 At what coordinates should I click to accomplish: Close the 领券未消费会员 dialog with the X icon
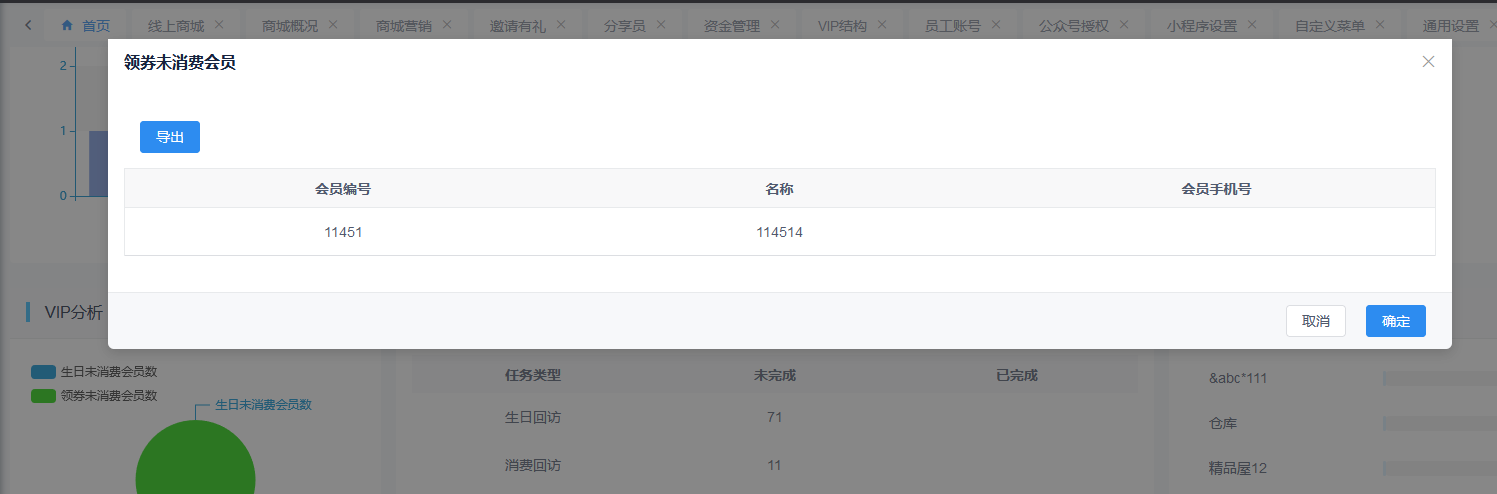click(1428, 62)
